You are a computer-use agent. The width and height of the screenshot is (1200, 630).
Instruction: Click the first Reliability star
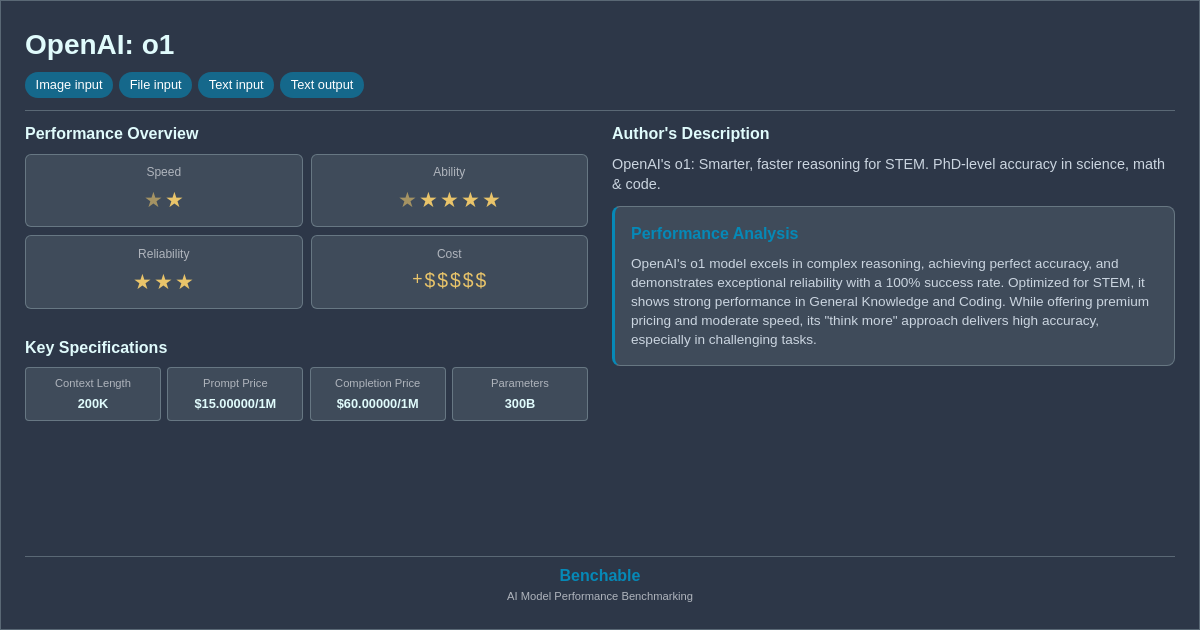pyautogui.click(x=142, y=281)
